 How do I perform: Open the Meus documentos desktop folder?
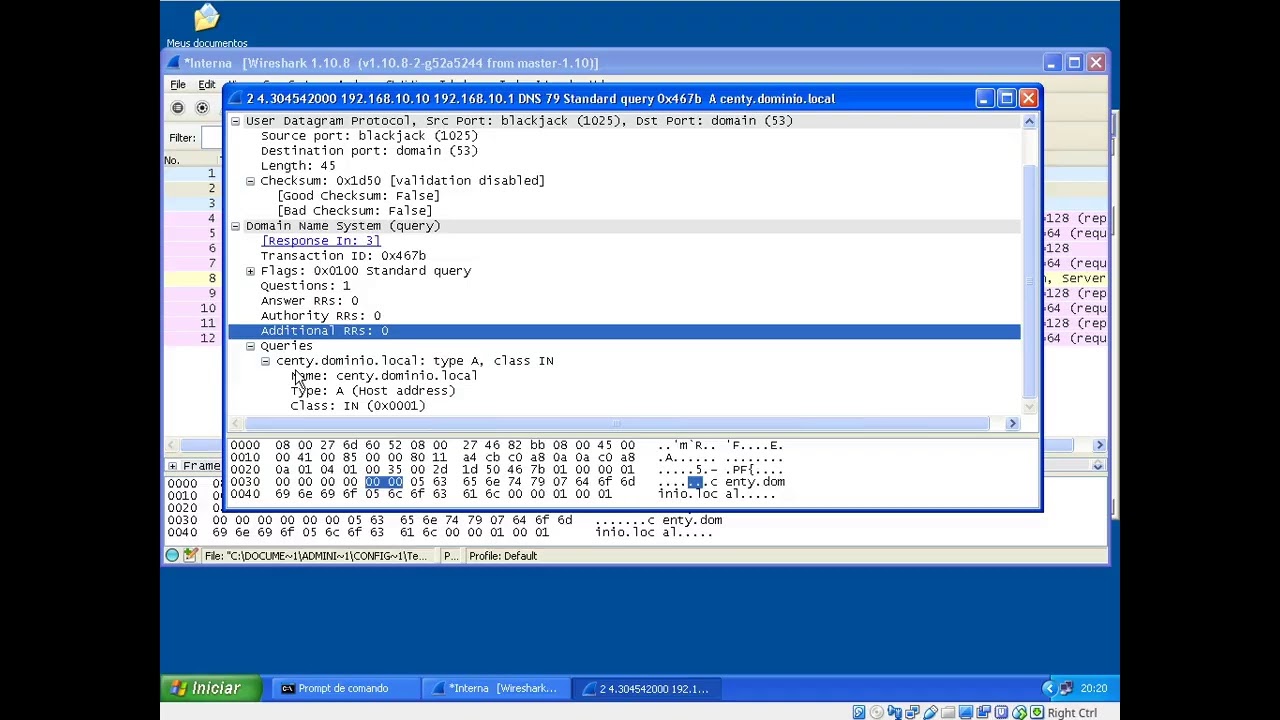(207, 26)
